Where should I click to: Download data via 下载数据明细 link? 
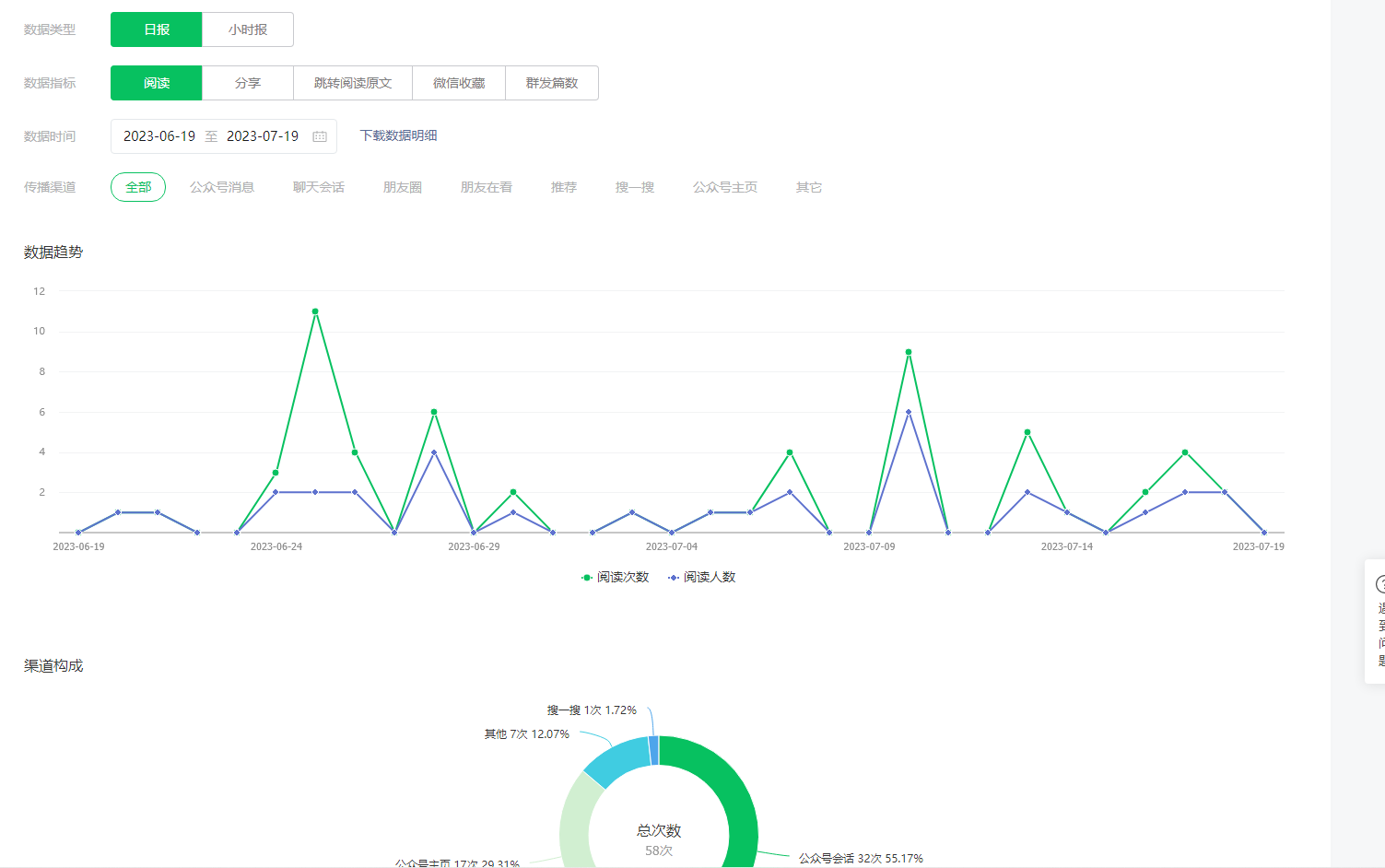[x=398, y=135]
